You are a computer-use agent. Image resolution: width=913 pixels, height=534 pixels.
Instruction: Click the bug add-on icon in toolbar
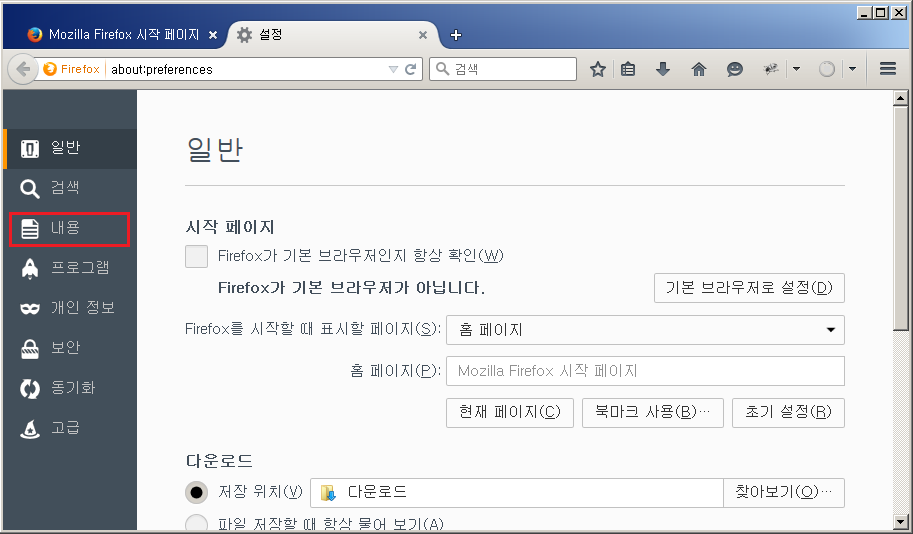[x=771, y=69]
